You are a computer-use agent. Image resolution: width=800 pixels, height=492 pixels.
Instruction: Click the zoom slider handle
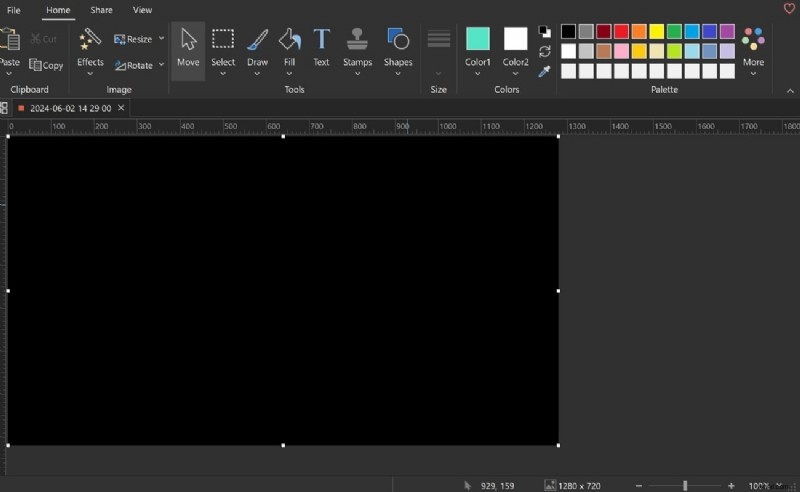pyautogui.click(x=685, y=485)
